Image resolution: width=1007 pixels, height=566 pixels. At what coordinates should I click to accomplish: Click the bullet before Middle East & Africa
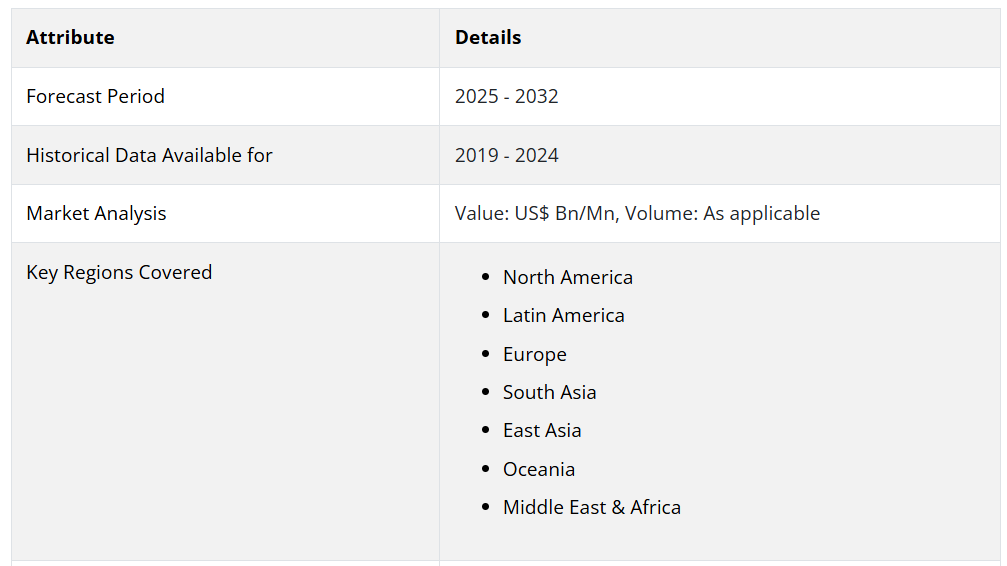point(486,507)
